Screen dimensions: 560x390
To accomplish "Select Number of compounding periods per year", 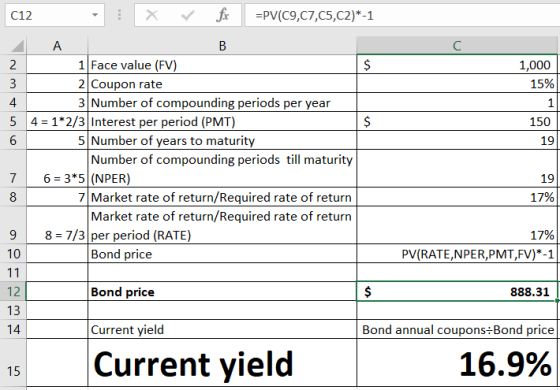I will tap(222, 102).
